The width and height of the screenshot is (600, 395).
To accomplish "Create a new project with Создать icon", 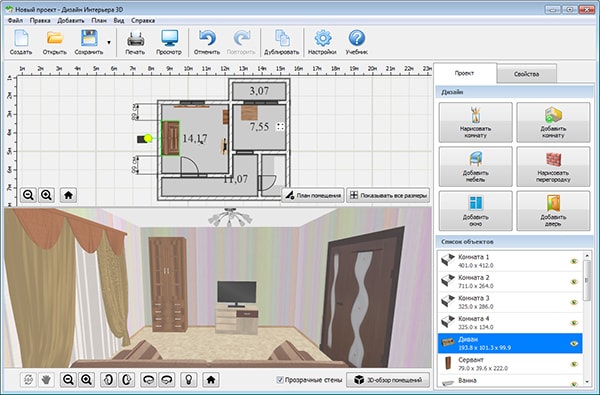I will click(x=21, y=42).
